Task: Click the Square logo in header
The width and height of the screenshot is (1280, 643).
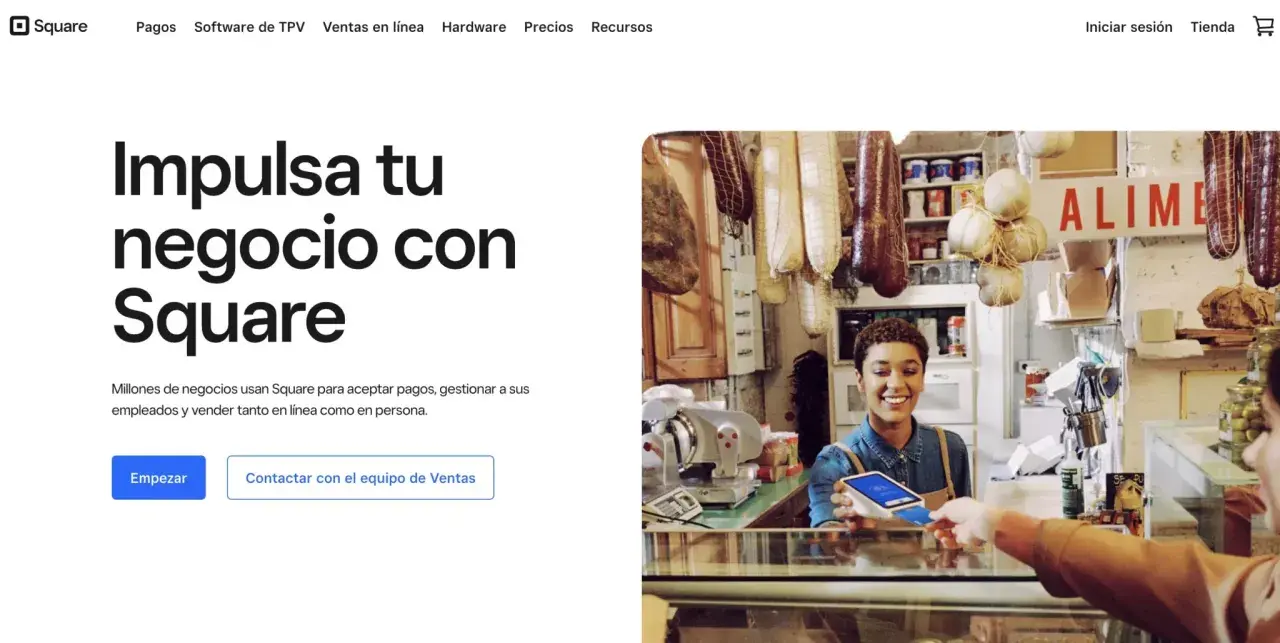Action: [x=49, y=27]
